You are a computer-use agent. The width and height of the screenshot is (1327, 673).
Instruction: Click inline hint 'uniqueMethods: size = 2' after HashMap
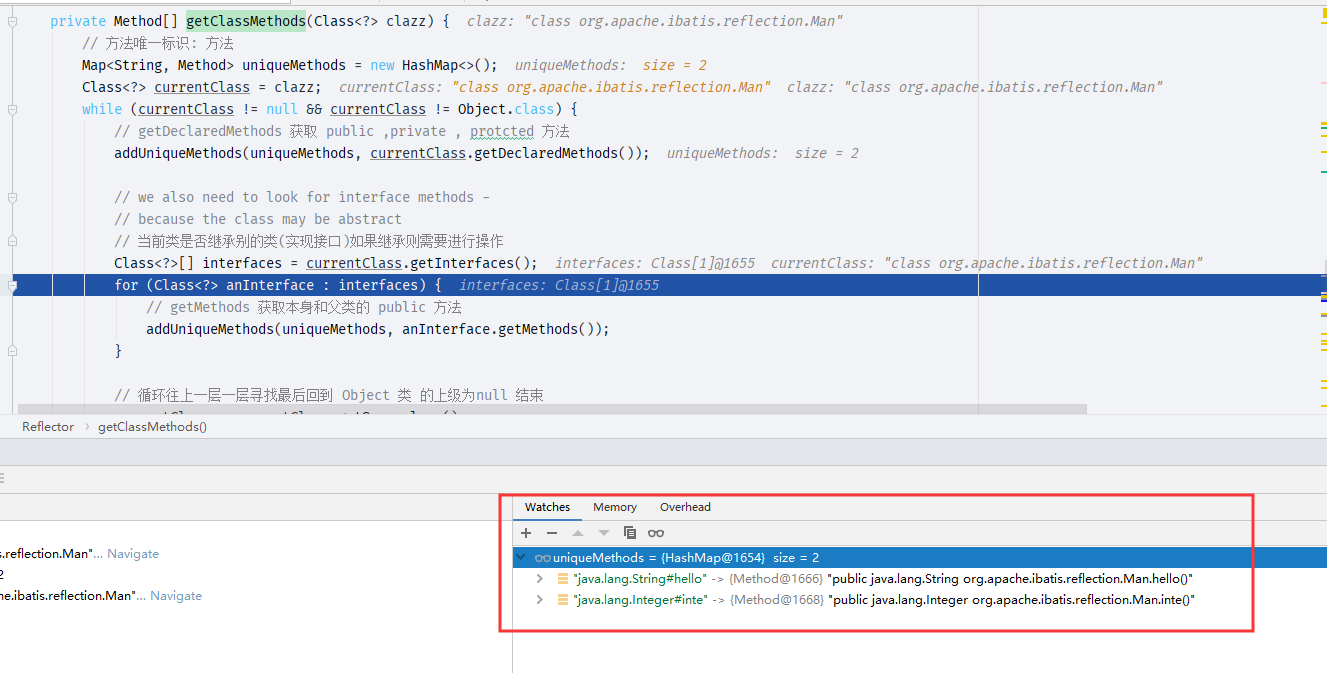(611, 65)
